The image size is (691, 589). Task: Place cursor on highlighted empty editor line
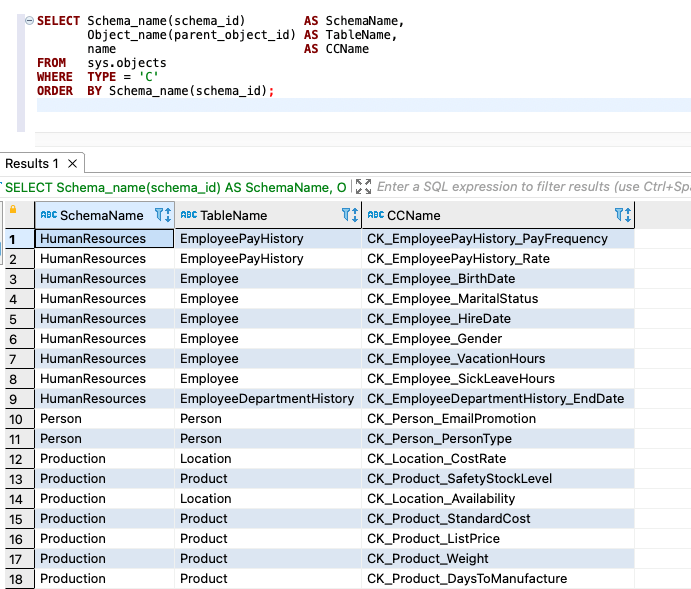pos(364,105)
